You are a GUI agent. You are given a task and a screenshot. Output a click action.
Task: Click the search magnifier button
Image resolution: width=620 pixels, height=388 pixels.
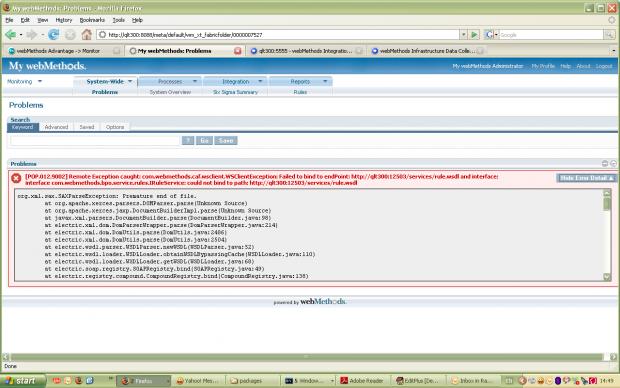(609, 35)
